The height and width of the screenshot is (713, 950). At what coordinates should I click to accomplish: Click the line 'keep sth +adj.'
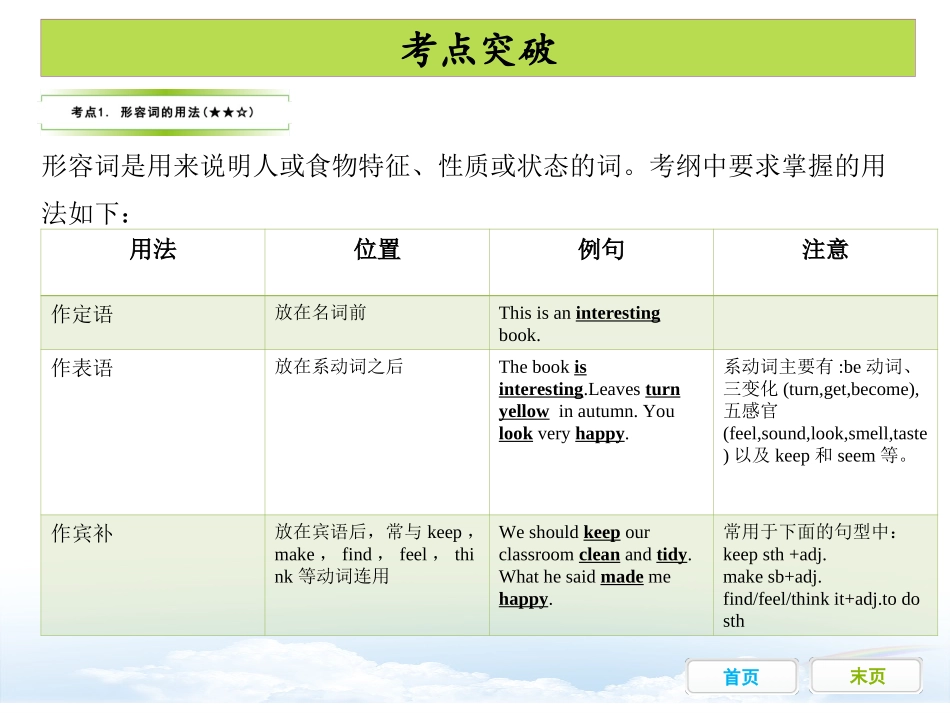[x=774, y=554]
